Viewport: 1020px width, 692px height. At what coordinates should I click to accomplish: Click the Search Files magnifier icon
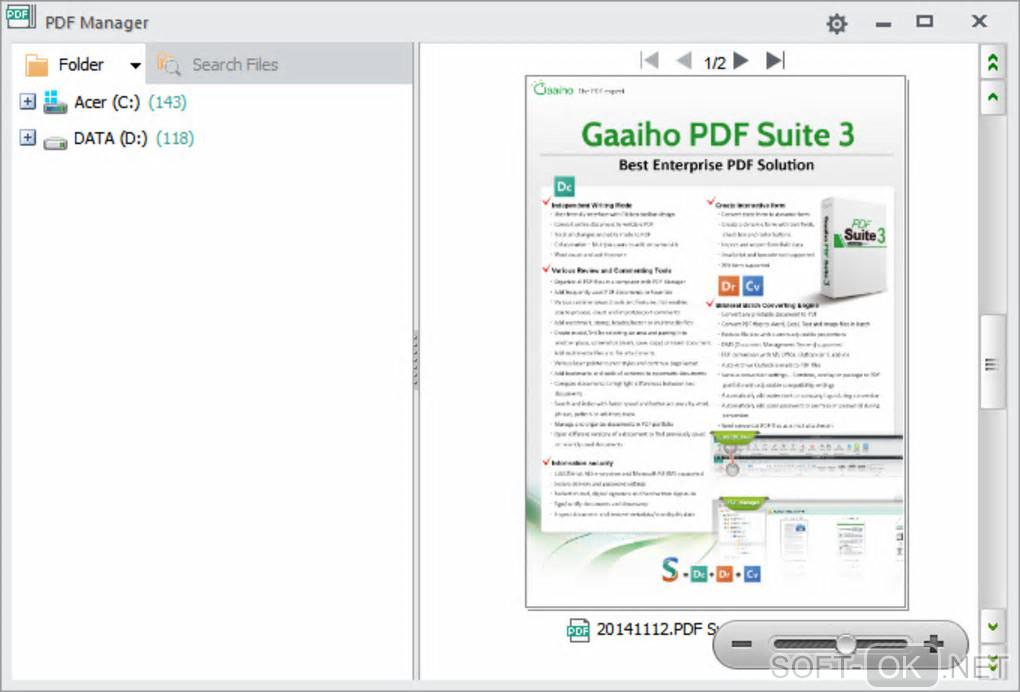click(x=168, y=64)
